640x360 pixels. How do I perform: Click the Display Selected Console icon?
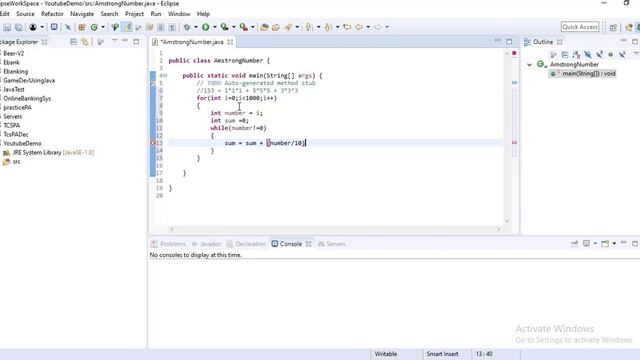click(x=586, y=244)
